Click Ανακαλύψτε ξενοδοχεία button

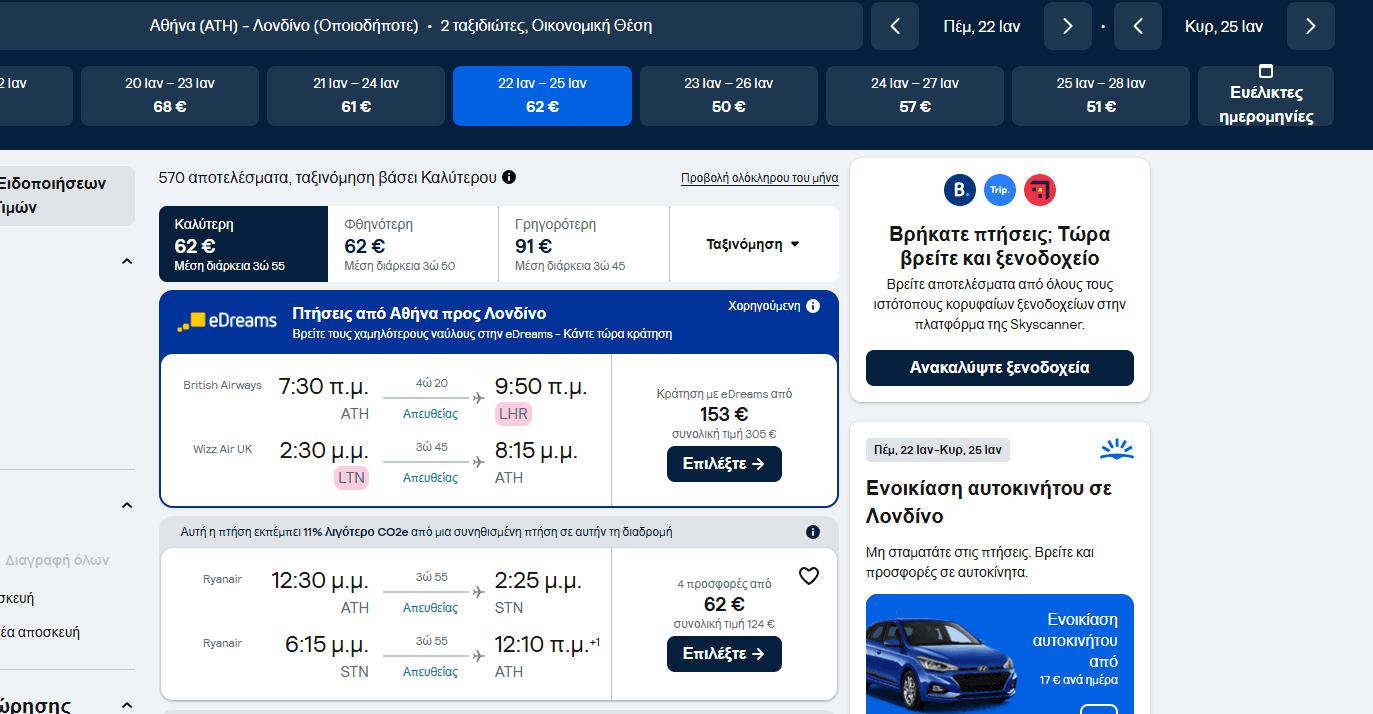[999, 368]
